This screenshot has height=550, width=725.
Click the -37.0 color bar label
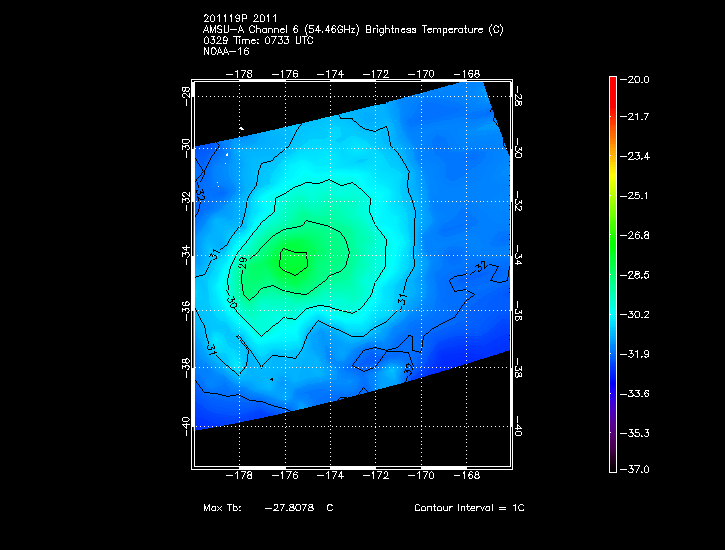tap(637, 469)
